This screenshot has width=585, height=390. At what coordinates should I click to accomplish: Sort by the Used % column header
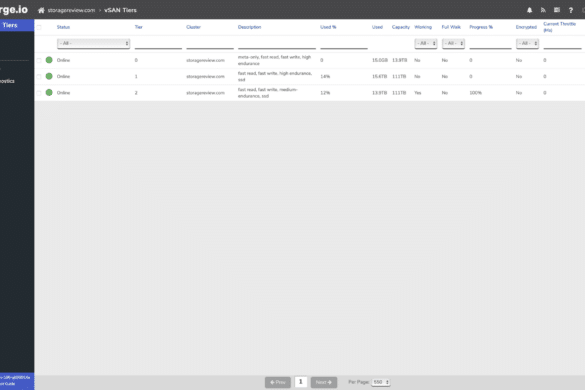tap(328, 27)
